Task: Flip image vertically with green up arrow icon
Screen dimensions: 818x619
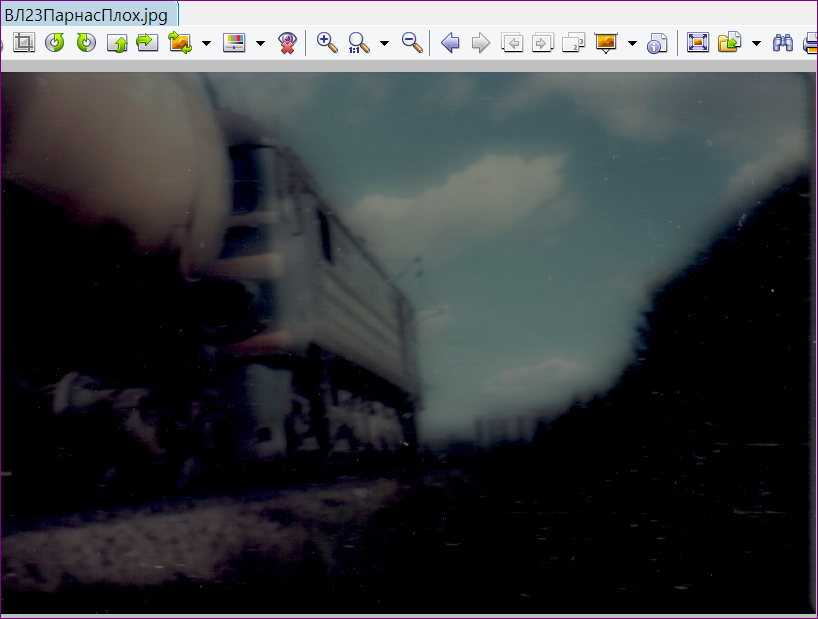Action: point(117,43)
